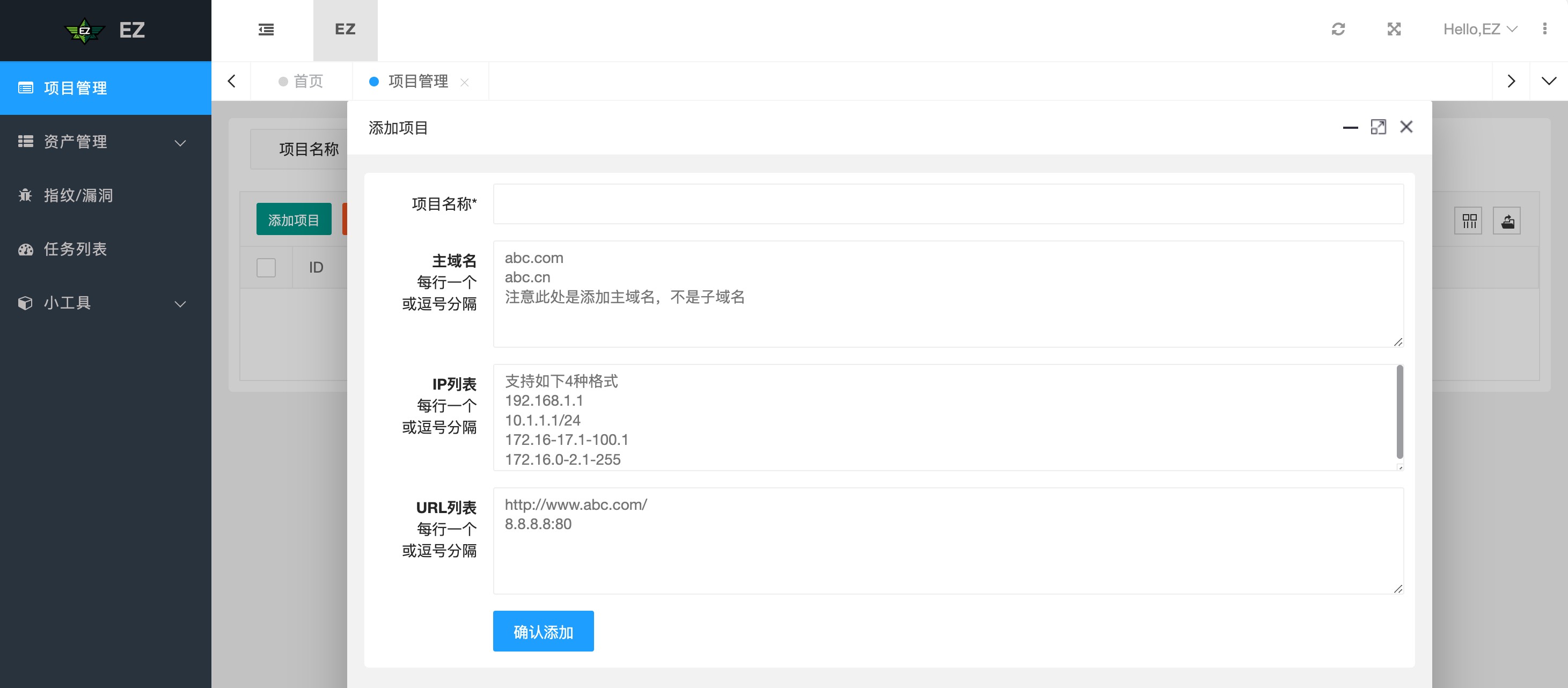The width and height of the screenshot is (1568, 688).
Task: Tick the select-all checkbox beside ID
Action: 266,267
